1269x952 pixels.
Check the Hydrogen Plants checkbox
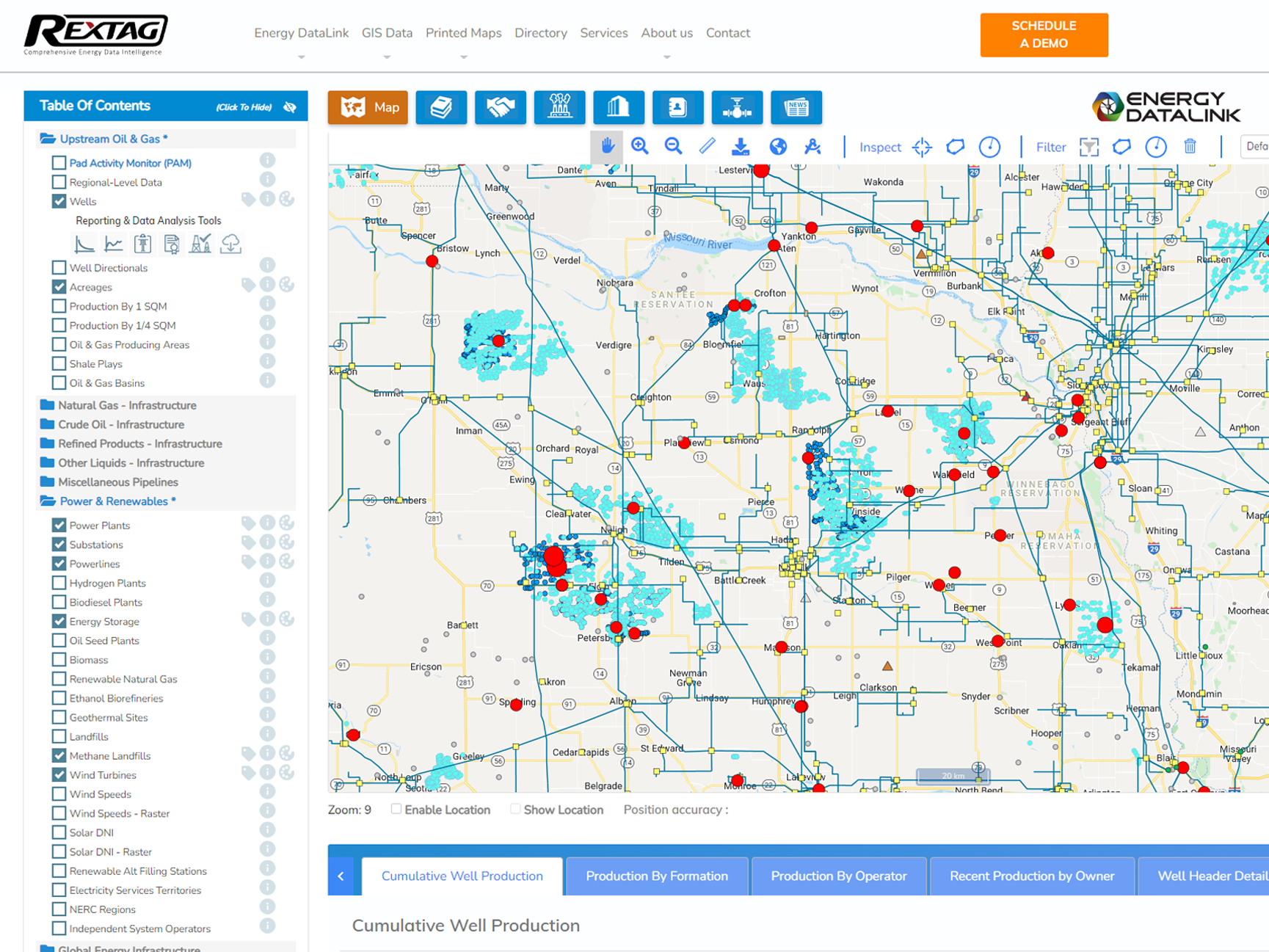pyautogui.click(x=59, y=583)
